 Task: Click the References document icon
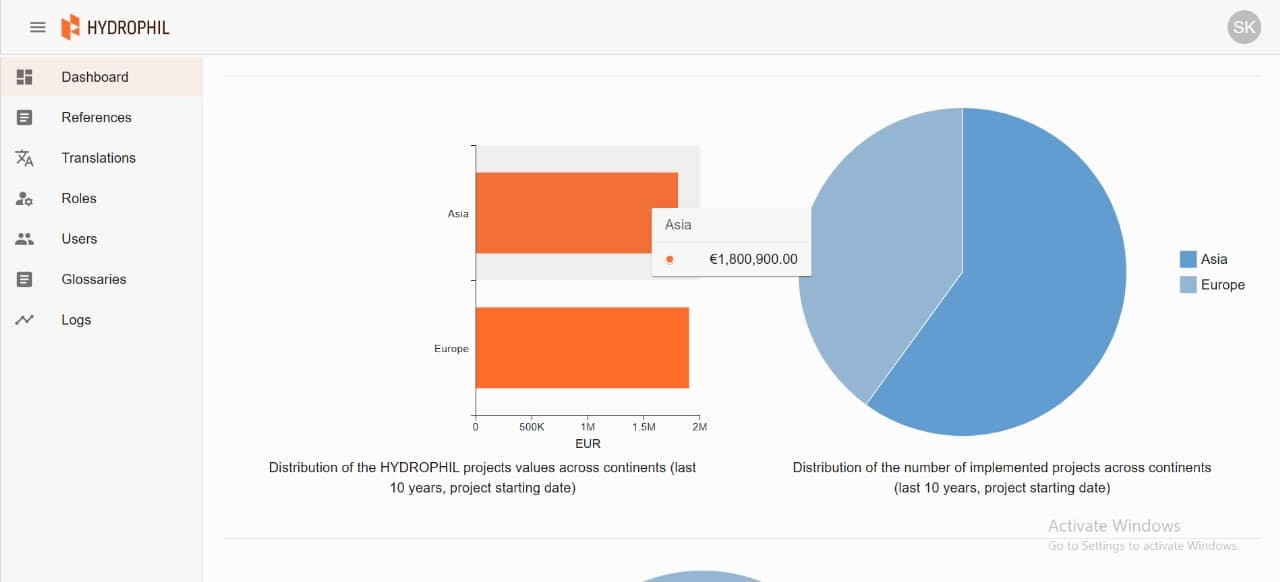click(25, 117)
